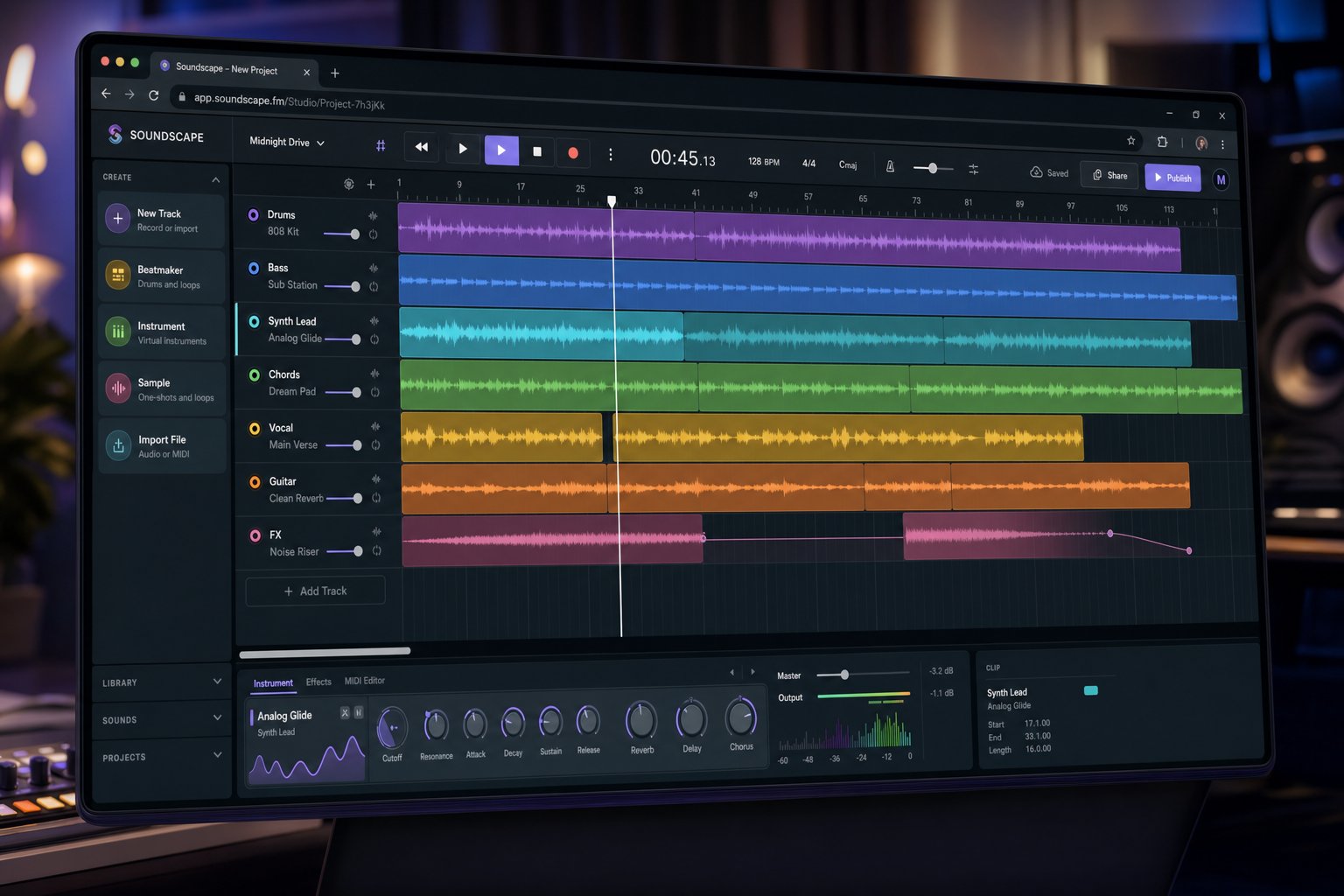This screenshot has height=896, width=1344.
Task: Open the 4/4 time signature setting
Action: pyautogui.click(x=808, y=164)
